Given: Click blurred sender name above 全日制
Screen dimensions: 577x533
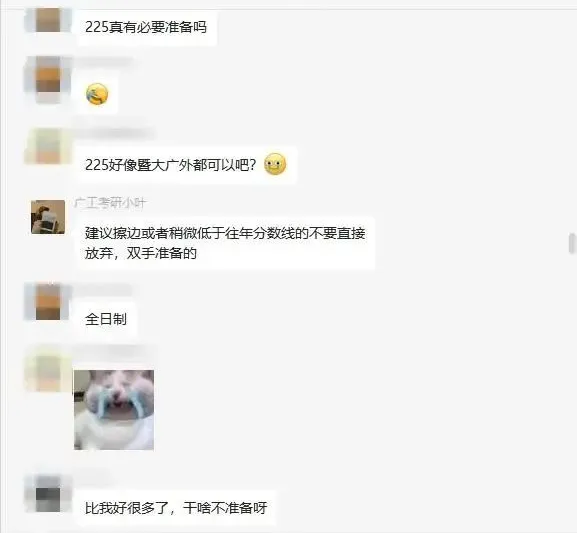Looking at the screenshot, I should pyautogui.click(x=103, y=290).
